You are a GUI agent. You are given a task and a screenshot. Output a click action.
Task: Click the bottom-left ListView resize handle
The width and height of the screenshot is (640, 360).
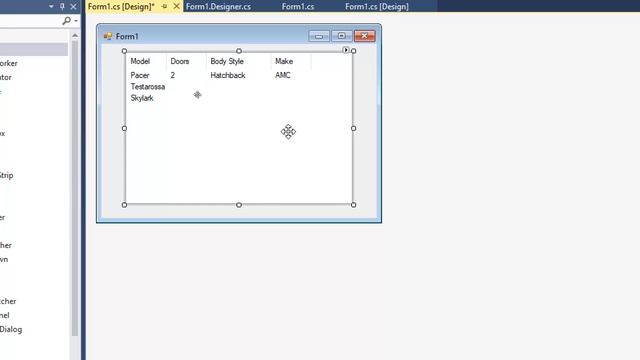coord(124,205)
